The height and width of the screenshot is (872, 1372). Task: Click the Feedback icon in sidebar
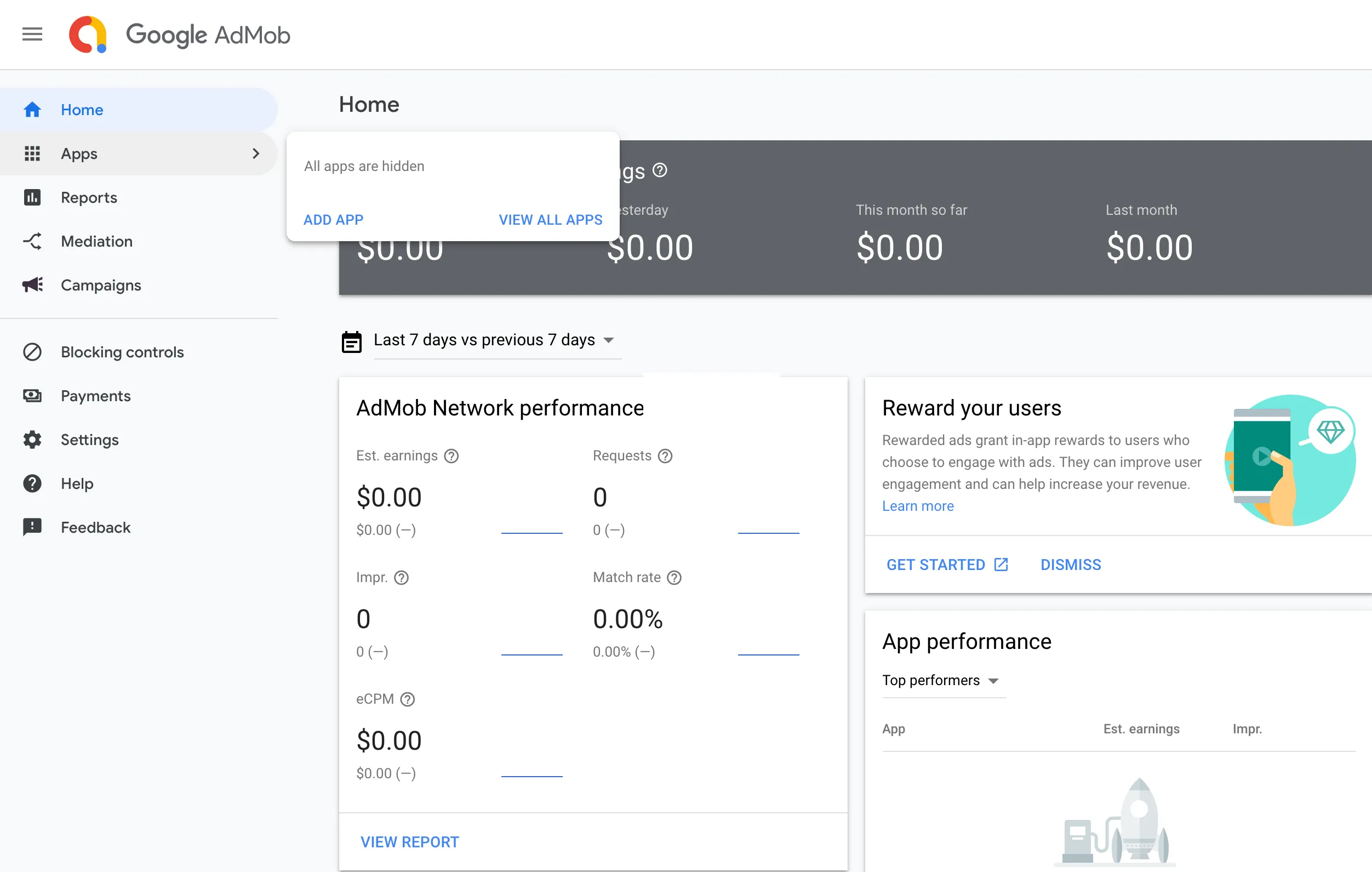pyautogui.click(x=32, y=527)
